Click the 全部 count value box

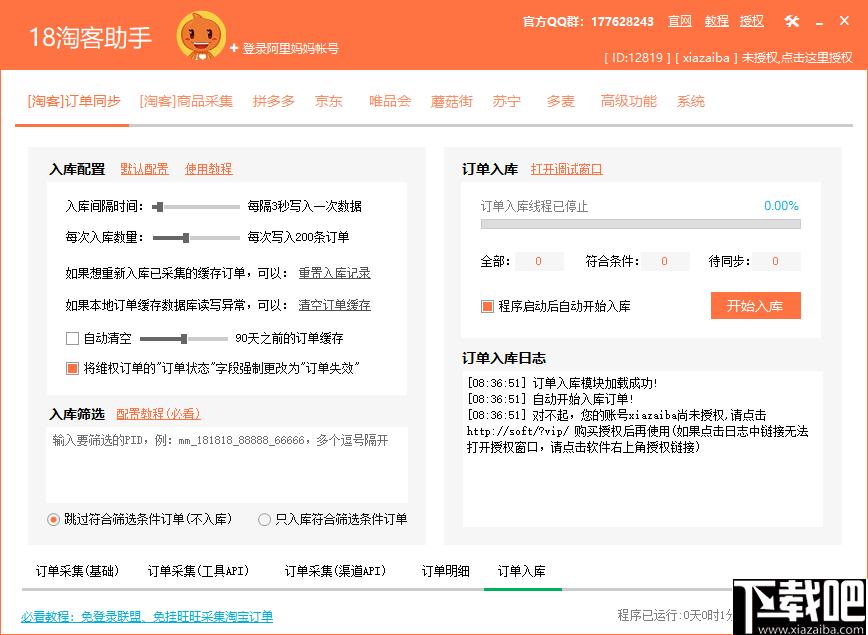click(539, 261)
